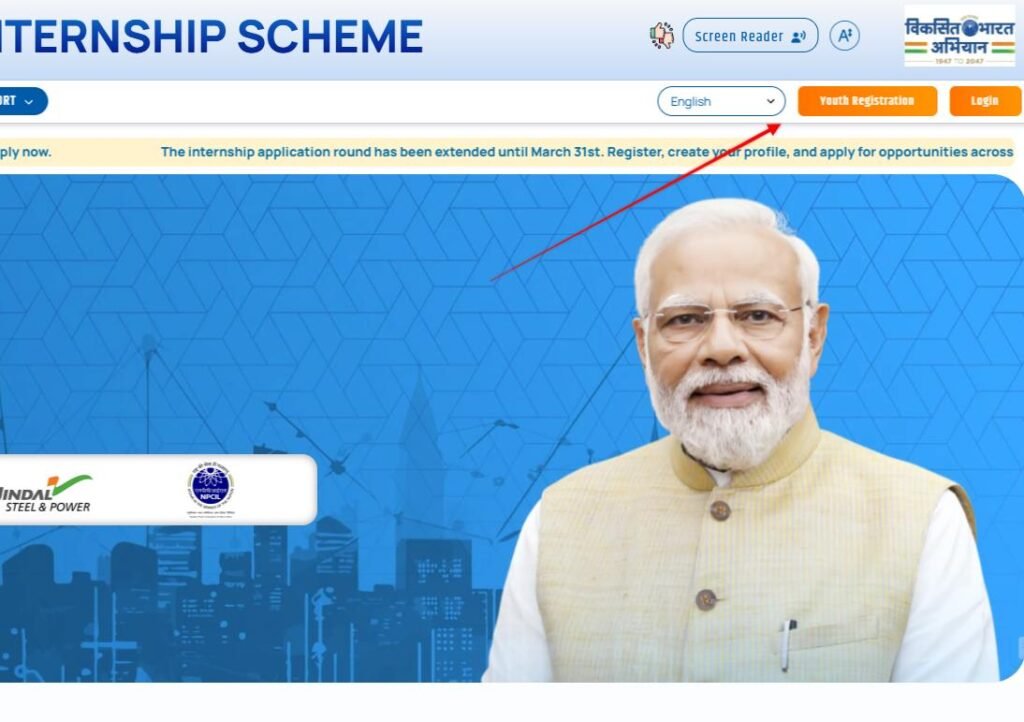Open the English language dropdown

(721, 101)
